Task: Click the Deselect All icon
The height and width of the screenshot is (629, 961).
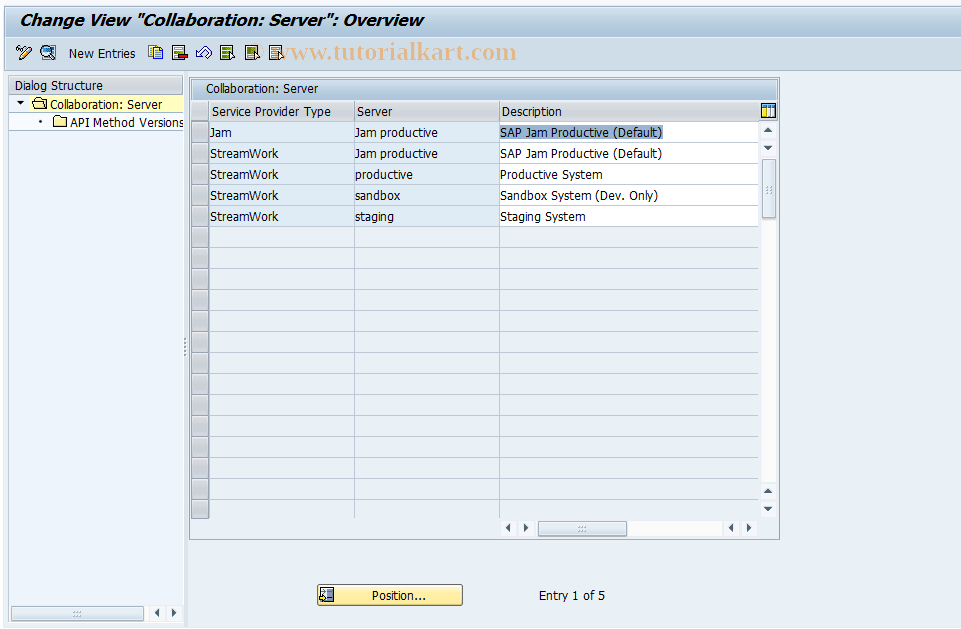Action: 276,53
